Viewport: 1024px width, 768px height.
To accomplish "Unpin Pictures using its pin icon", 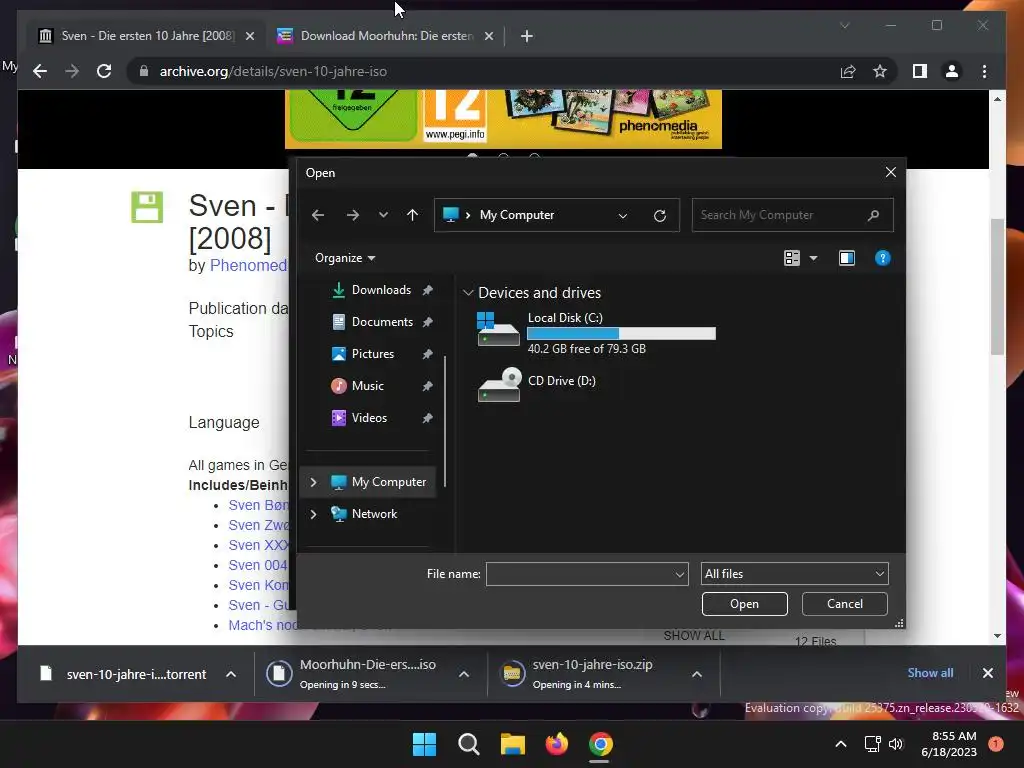I will (427, 354).
